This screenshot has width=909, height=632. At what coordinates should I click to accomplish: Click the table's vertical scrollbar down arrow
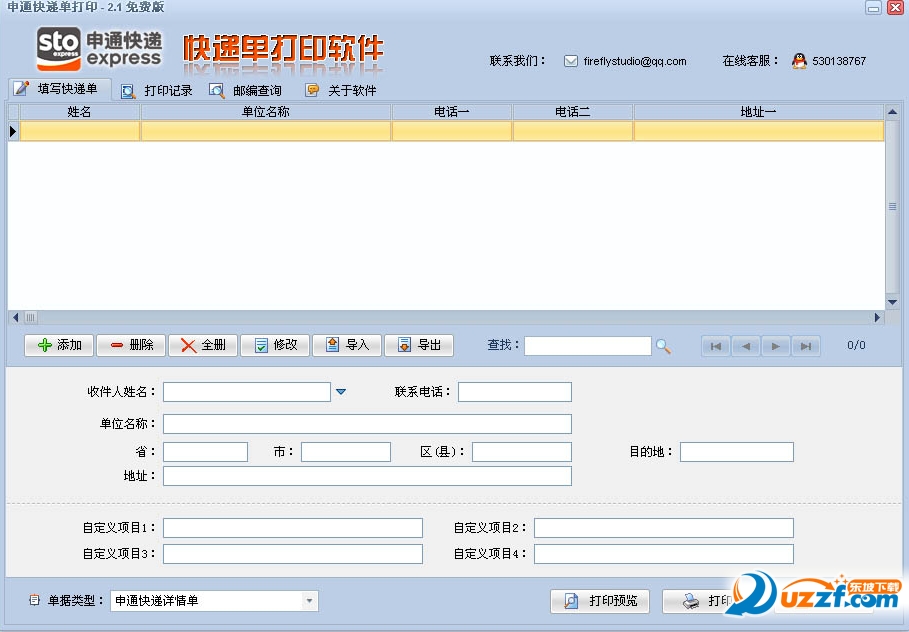(x=893, y=303)
